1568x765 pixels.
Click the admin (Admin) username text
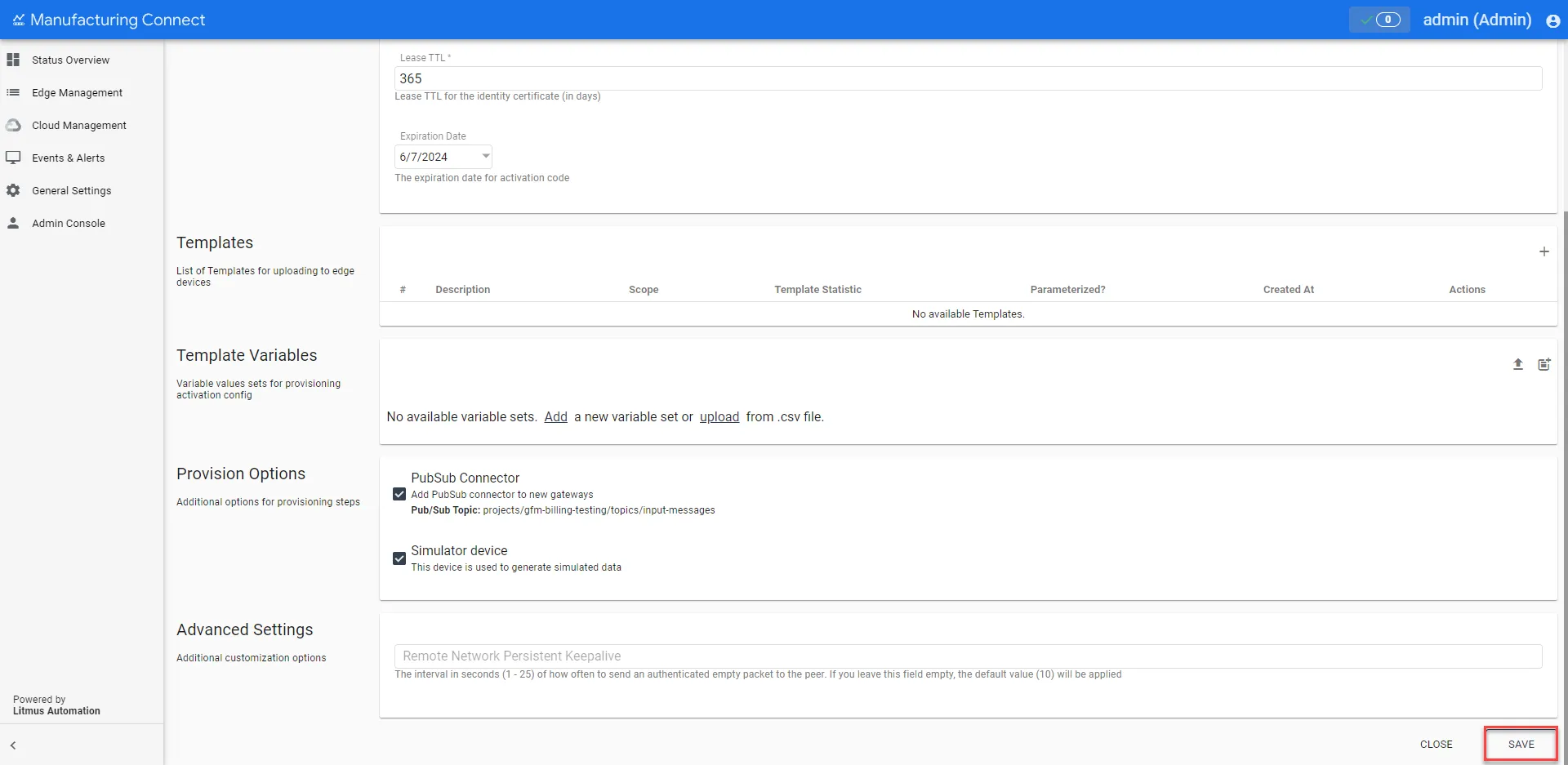1477,20
